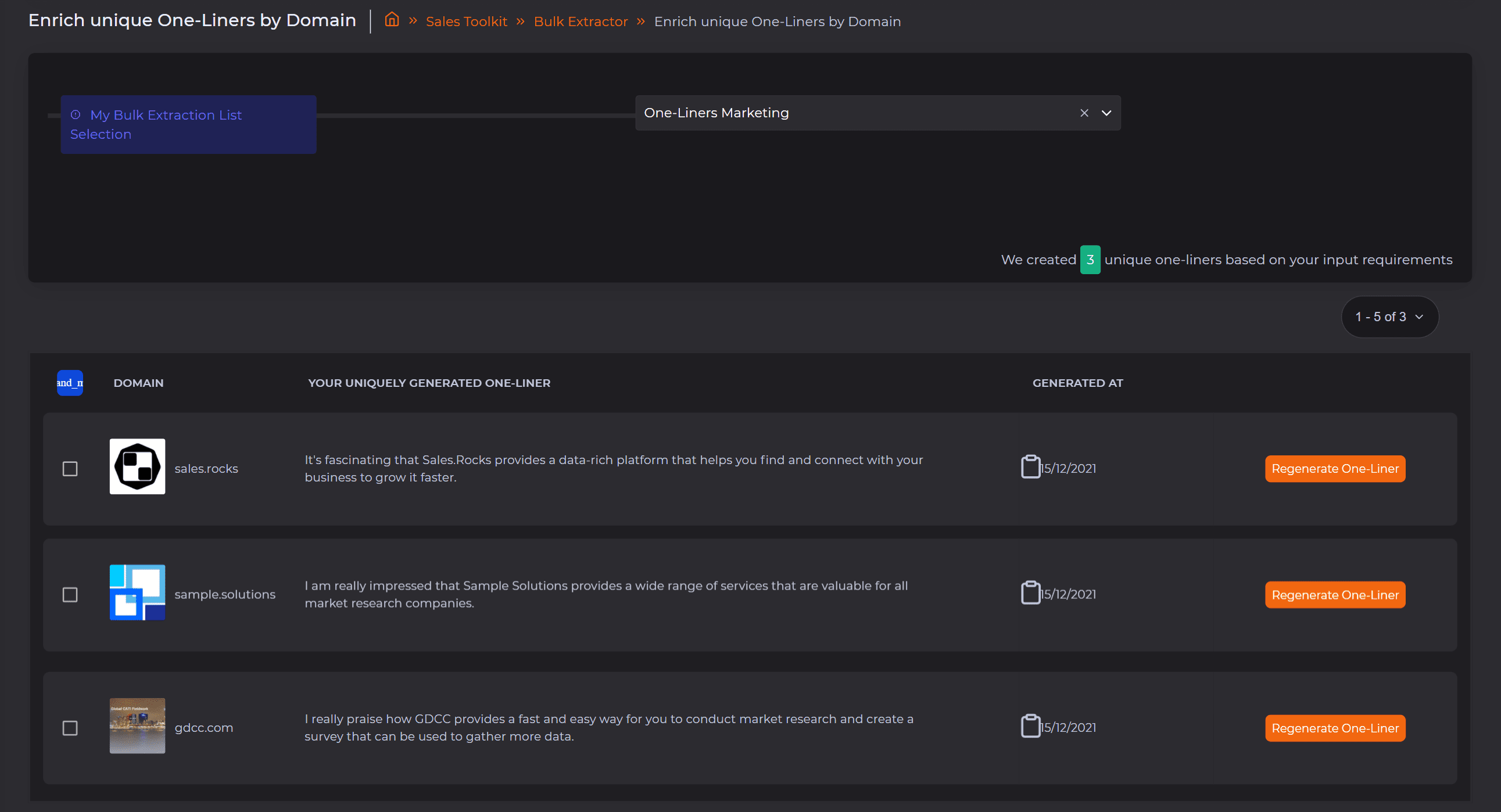
Task: Open the 1 - 5 of 3 pagination dropdown
Action: pyautogui.click(x=1389, y=317)
